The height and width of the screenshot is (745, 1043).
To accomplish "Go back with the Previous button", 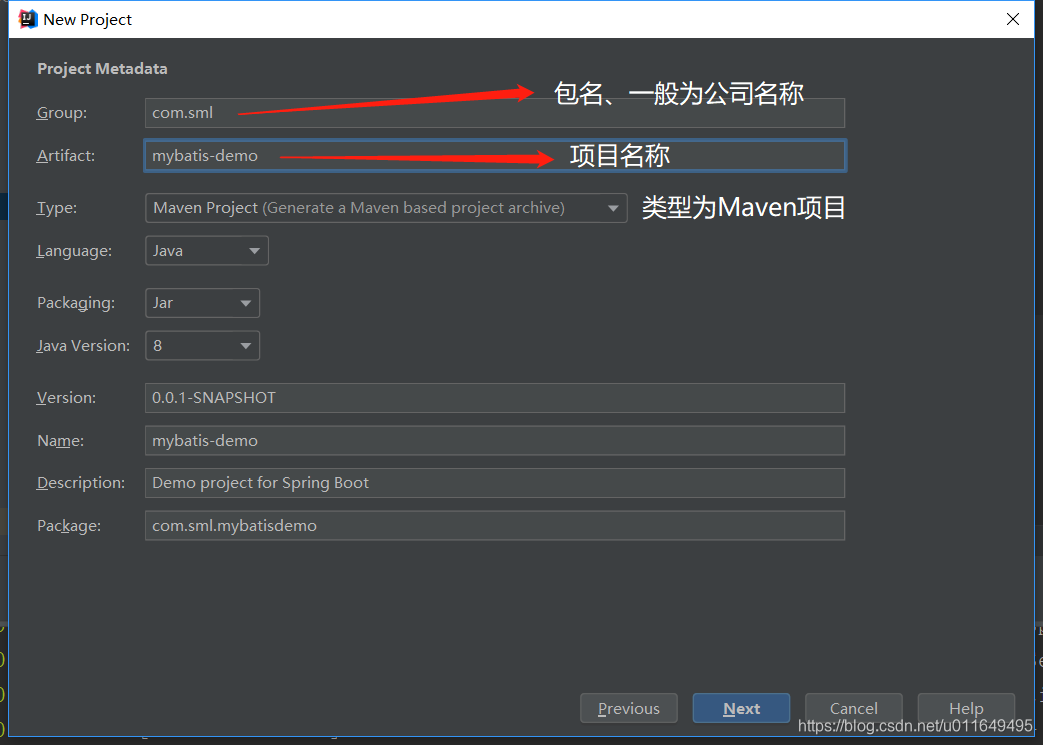I will (629, 708).
